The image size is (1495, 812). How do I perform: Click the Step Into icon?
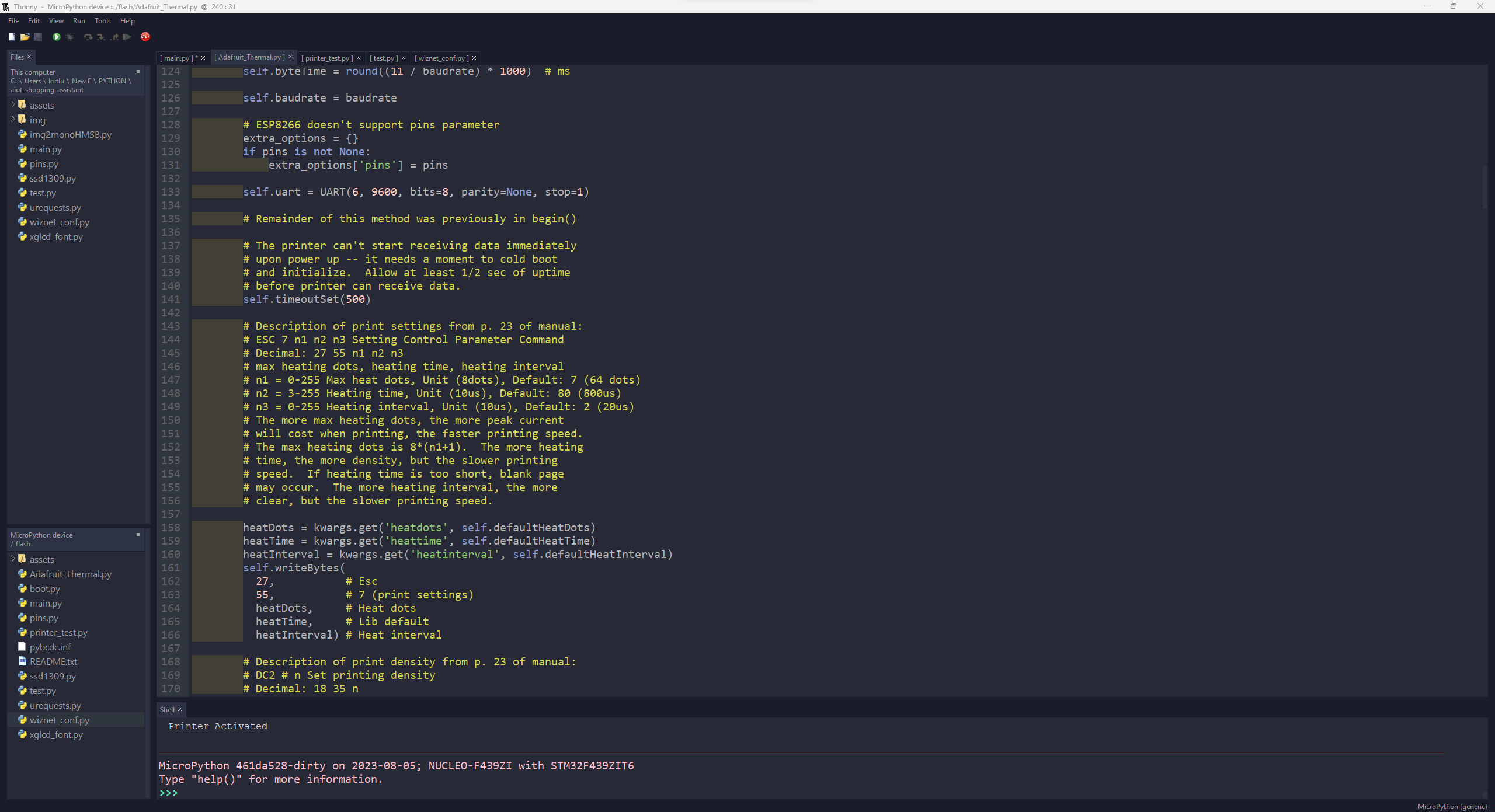(x=99, y=37)
